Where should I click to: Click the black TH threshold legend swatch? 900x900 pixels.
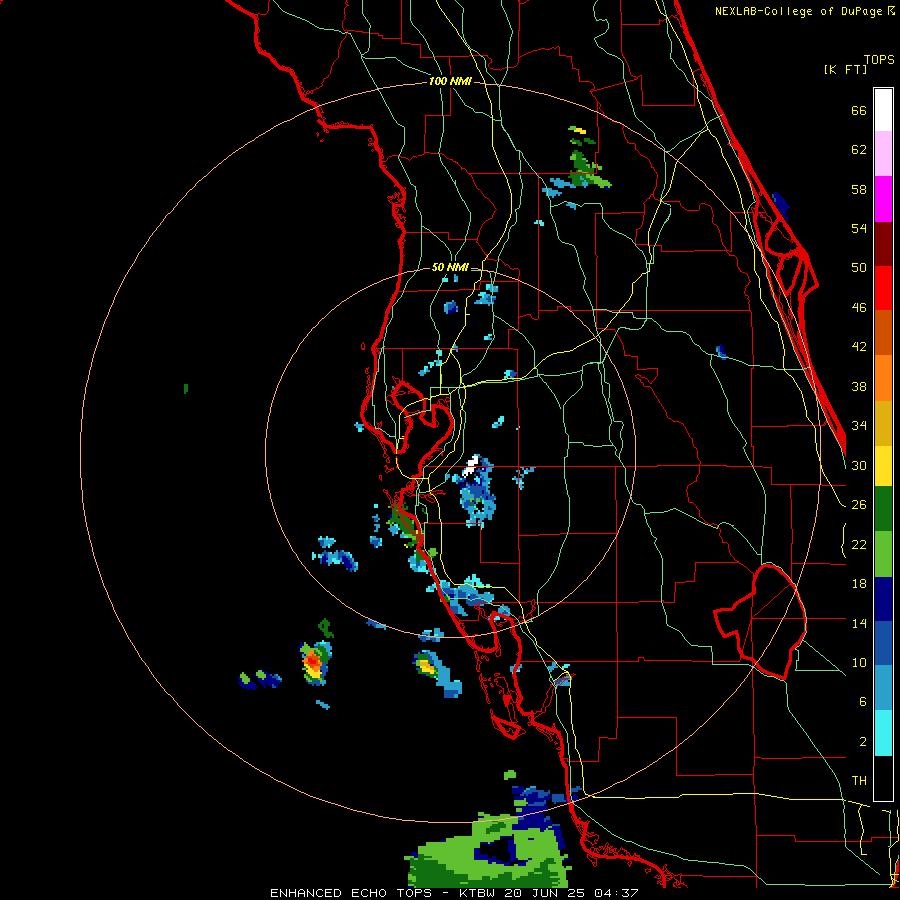[883, 778]
